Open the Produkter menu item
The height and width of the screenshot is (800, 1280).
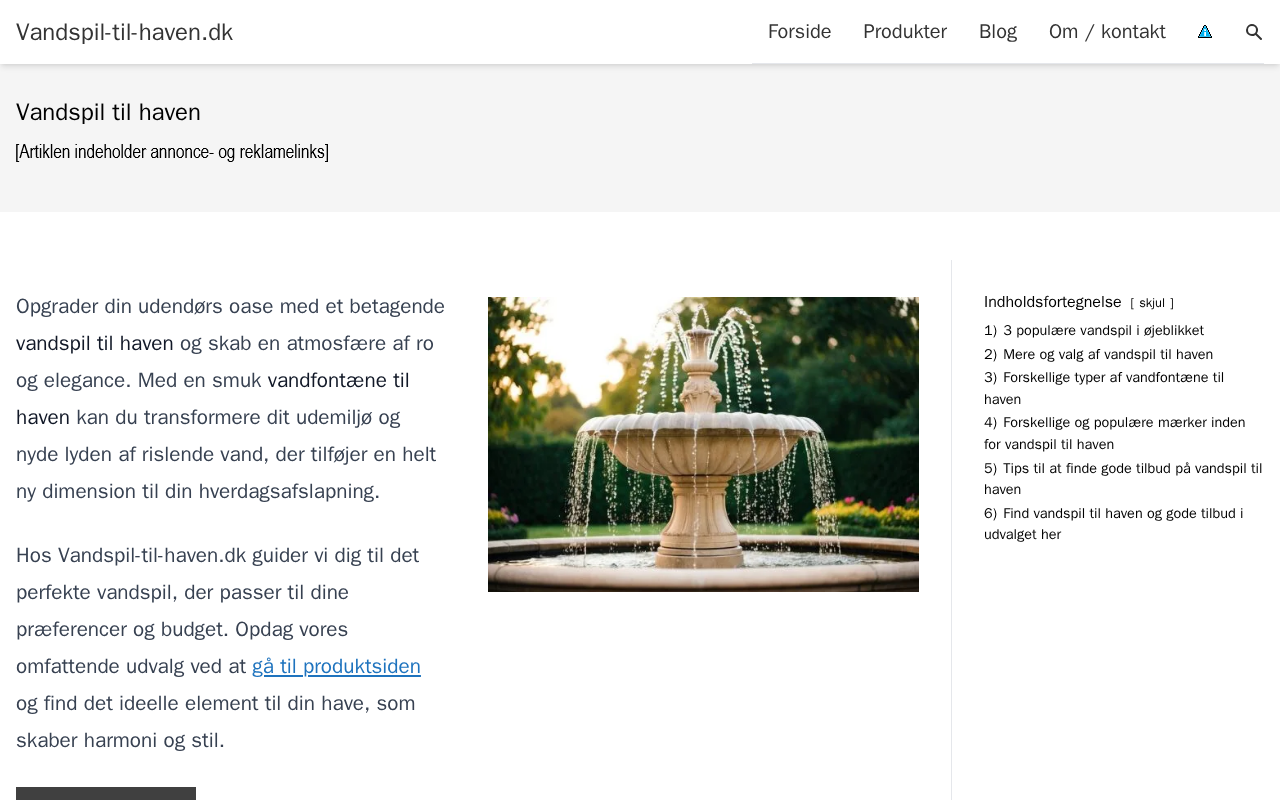pyautogui.click(x=905, y=32)
